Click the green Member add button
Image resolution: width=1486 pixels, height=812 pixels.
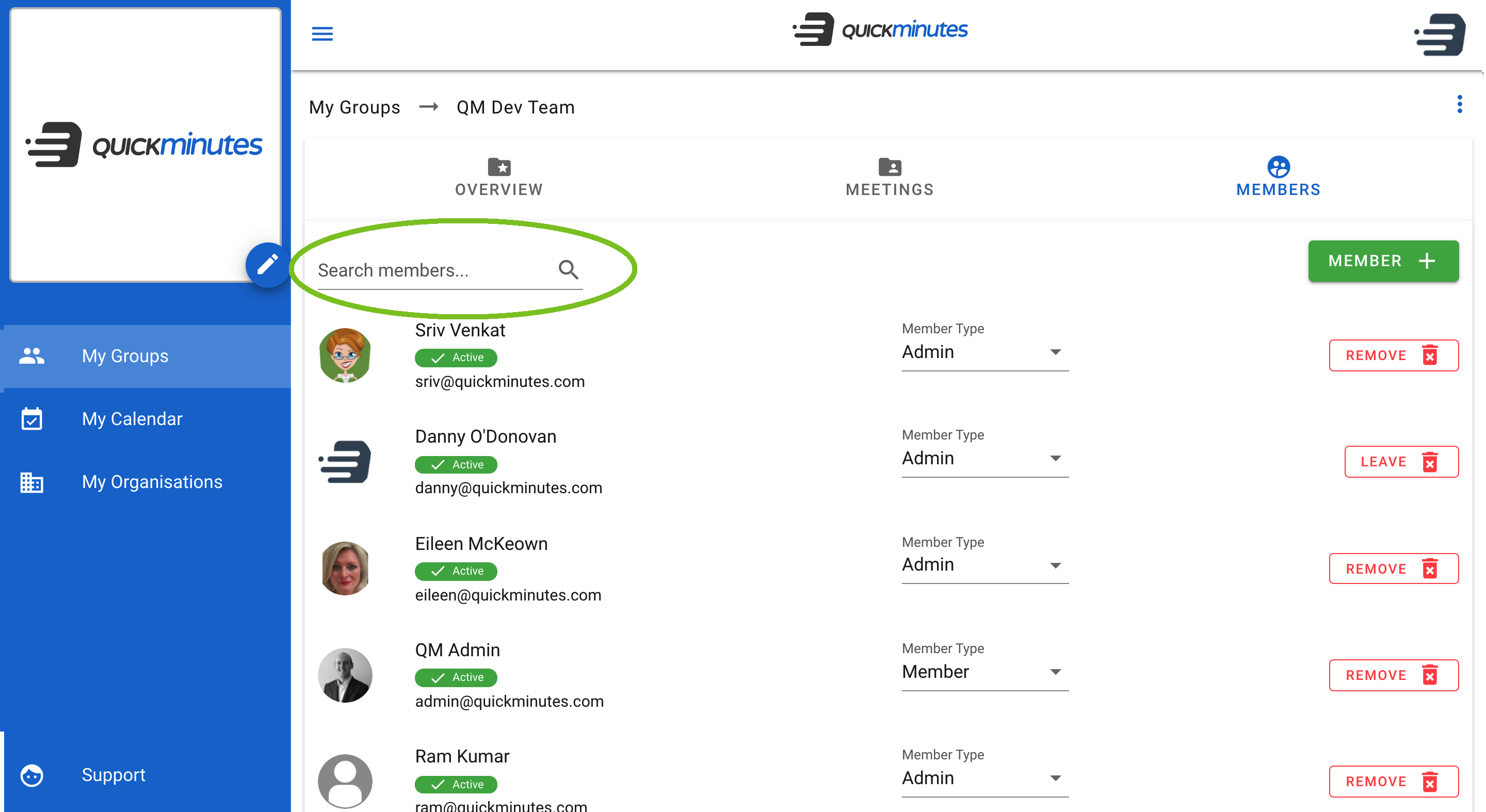[1383, 261]
